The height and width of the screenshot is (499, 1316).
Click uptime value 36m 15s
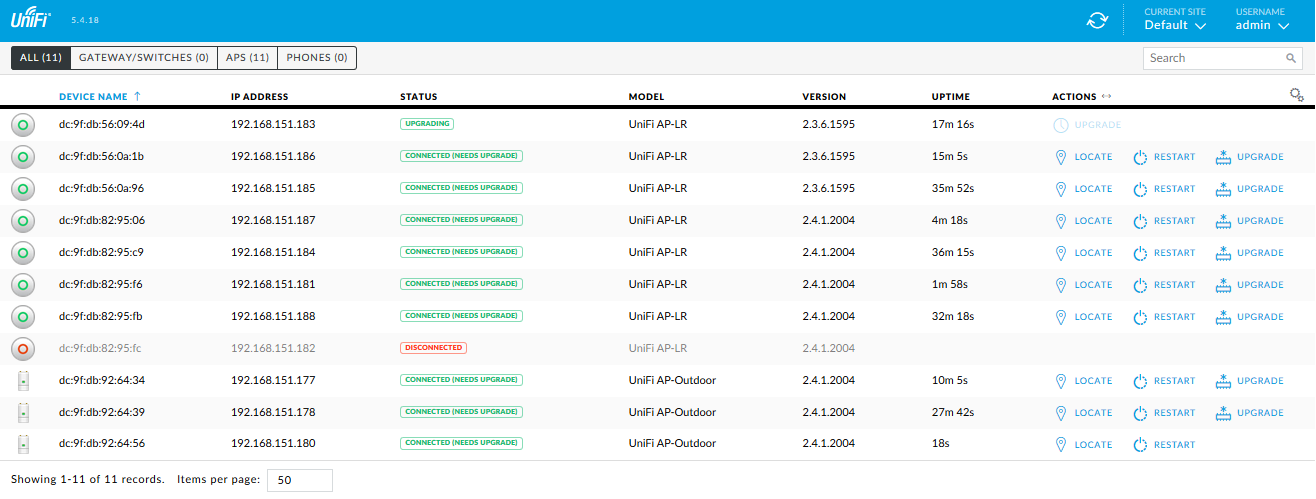[x=953, y=253]
